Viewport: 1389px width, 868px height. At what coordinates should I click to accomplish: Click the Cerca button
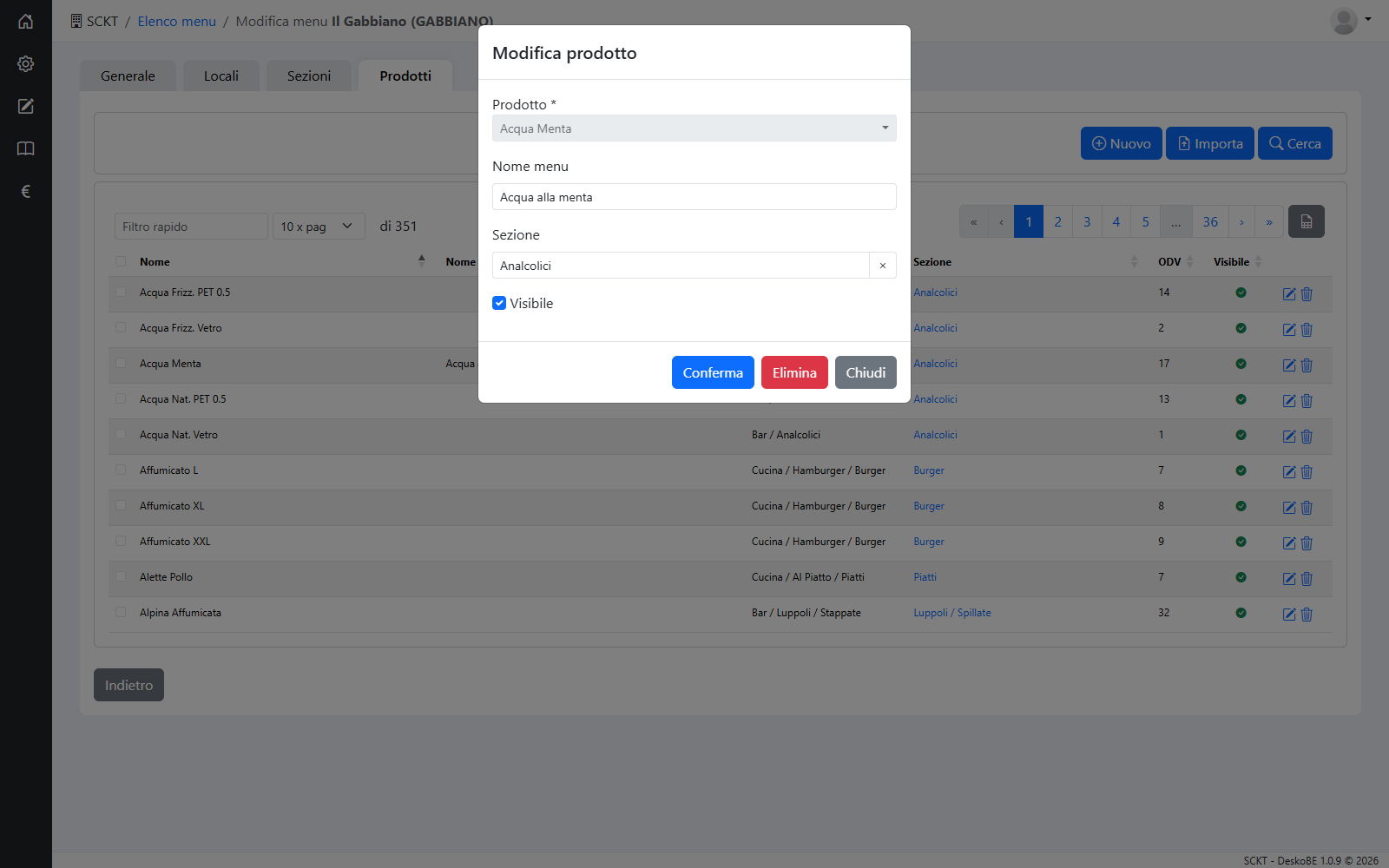(x=1295, y=143)
